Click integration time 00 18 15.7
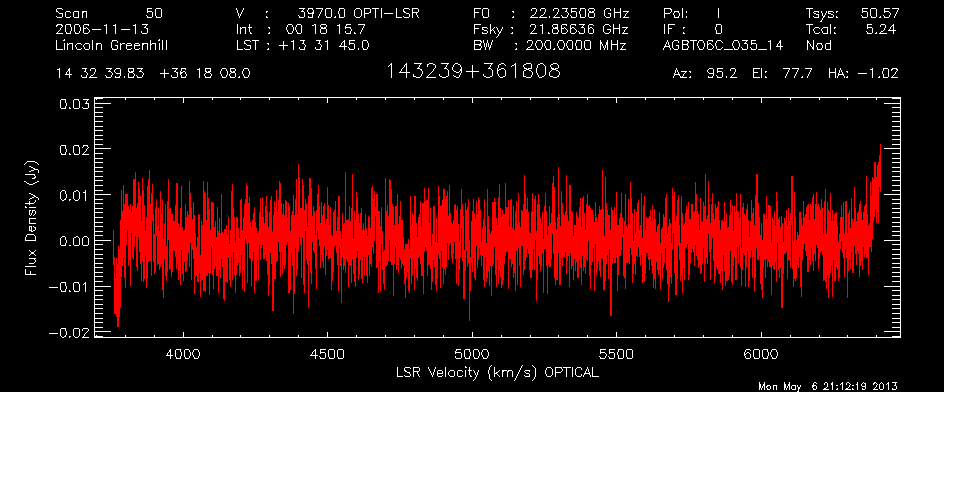This screenshot has width=962, height=490. pyautogui.click(x=325, y=29)
